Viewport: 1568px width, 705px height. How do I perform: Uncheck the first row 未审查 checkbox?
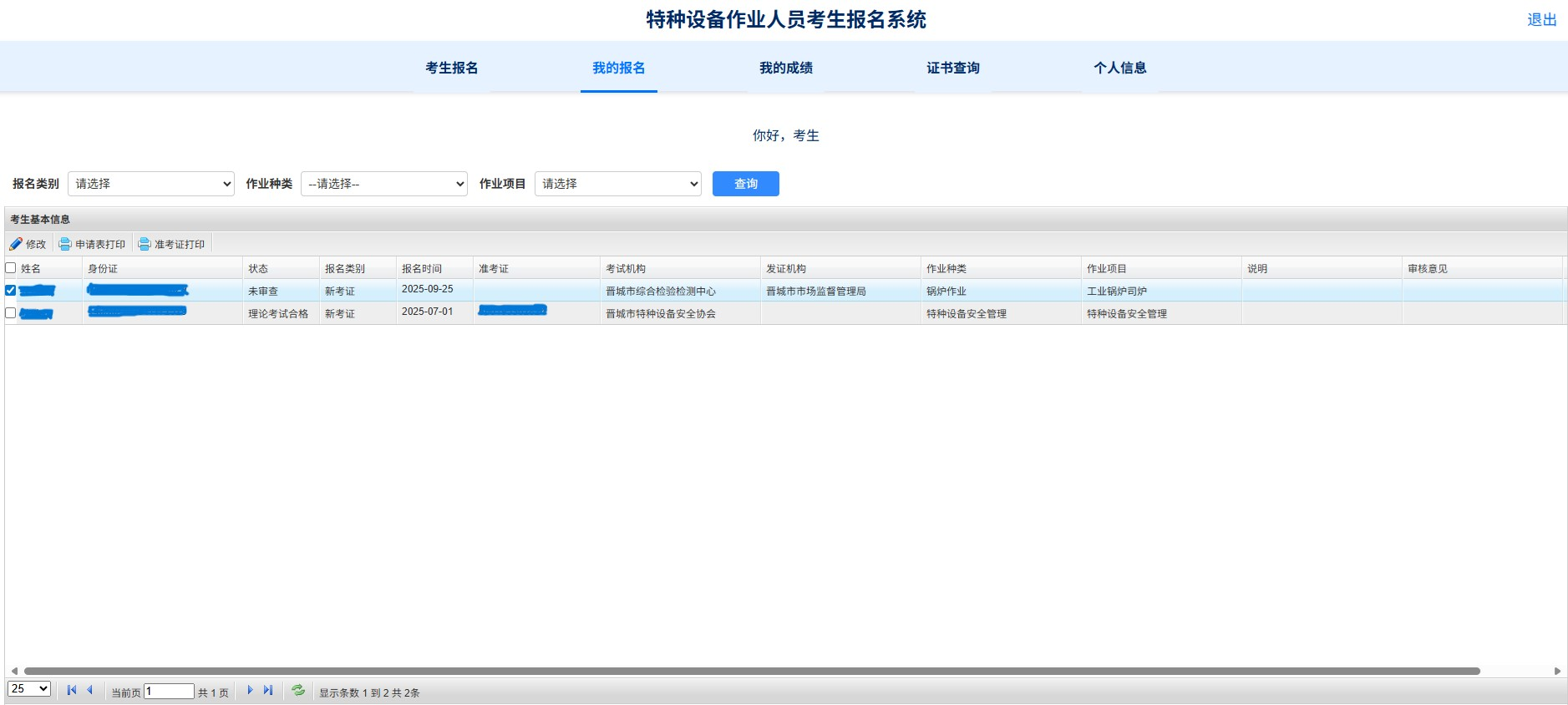click(11, 291)
